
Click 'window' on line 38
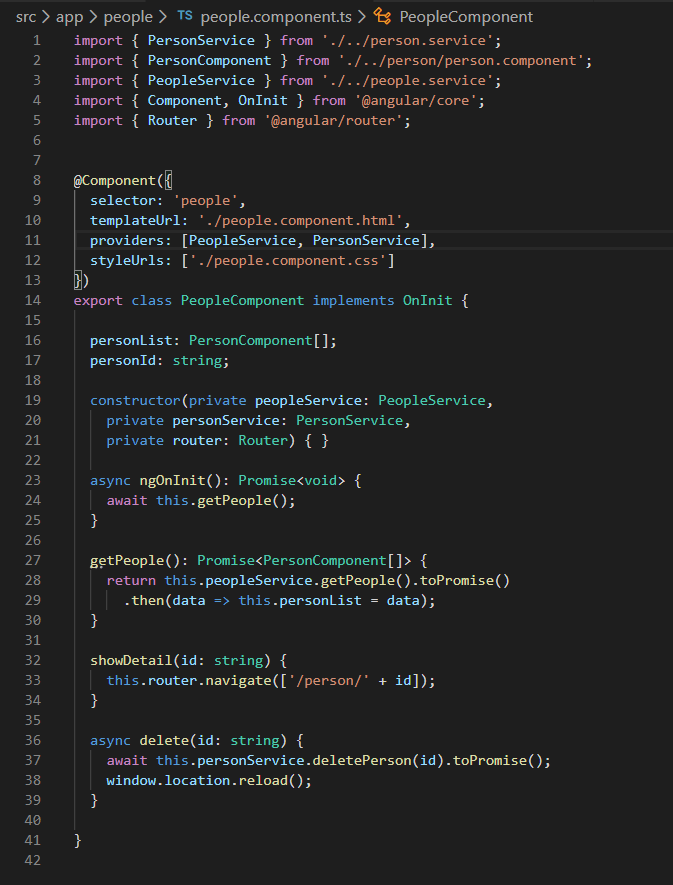pos(131,781)
